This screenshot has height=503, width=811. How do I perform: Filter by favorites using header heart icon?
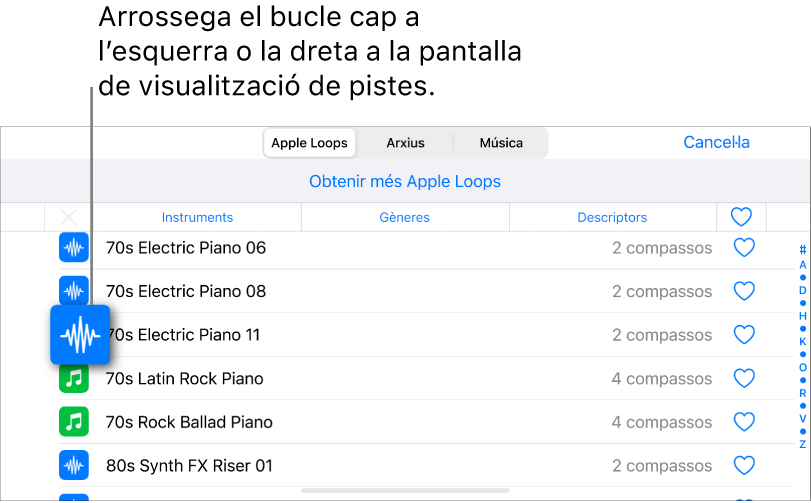click(x=741, y=217)
